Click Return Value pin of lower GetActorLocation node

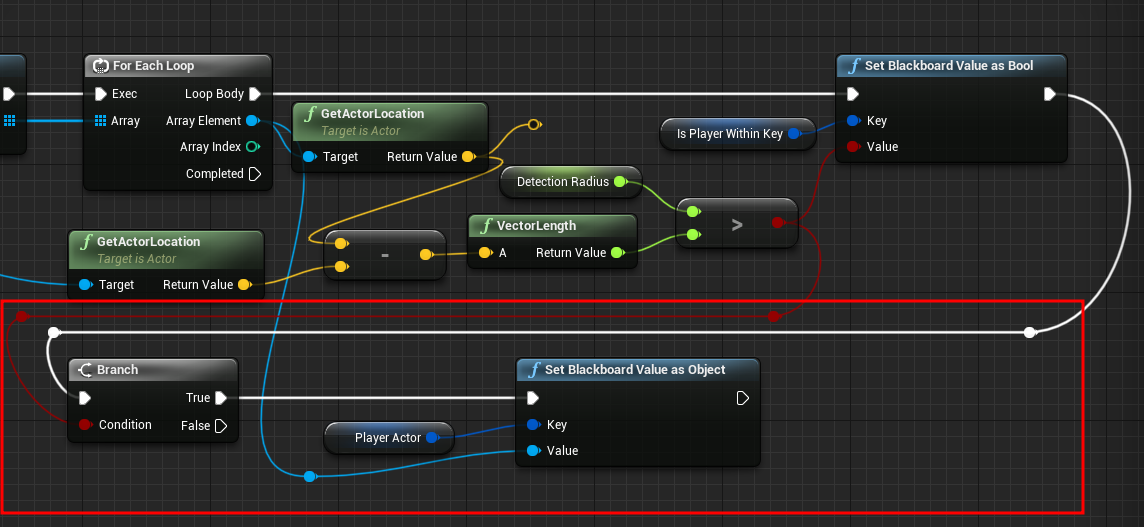pos(244,285)
